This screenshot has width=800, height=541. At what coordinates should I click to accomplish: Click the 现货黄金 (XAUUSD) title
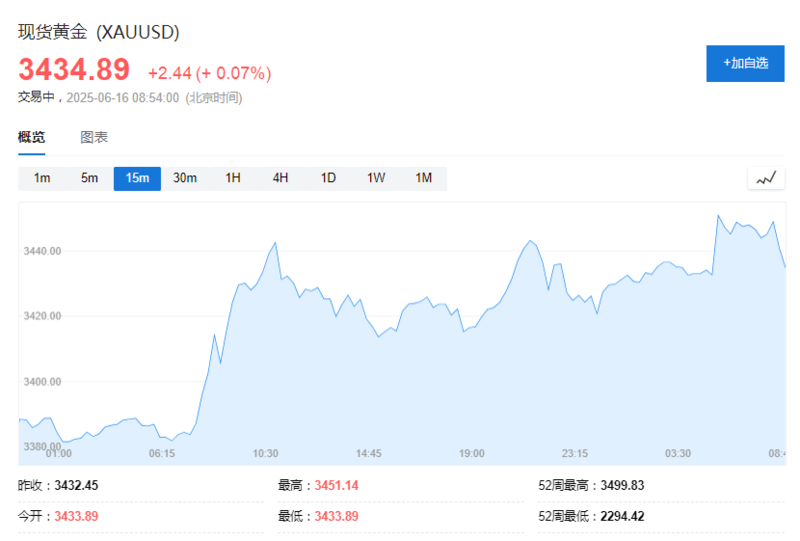tap(99, 32)
